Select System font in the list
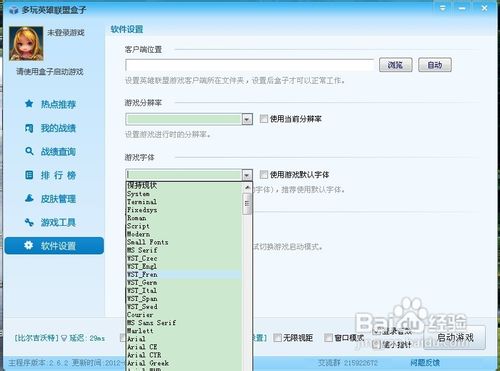Viewport: 500px width, 371px height. point(184,194)
